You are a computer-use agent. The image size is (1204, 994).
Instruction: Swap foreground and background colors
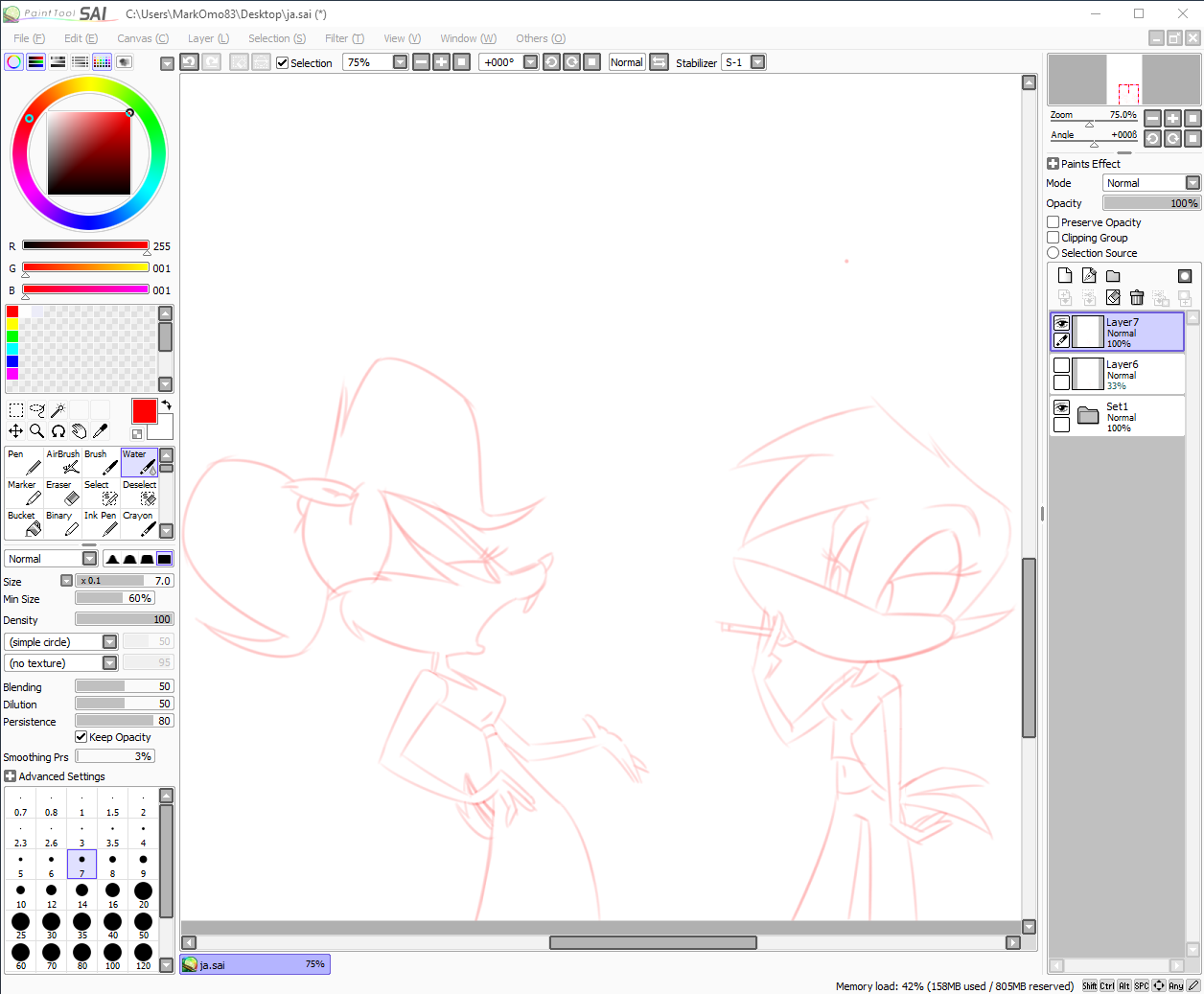click(x=167, y=405)
